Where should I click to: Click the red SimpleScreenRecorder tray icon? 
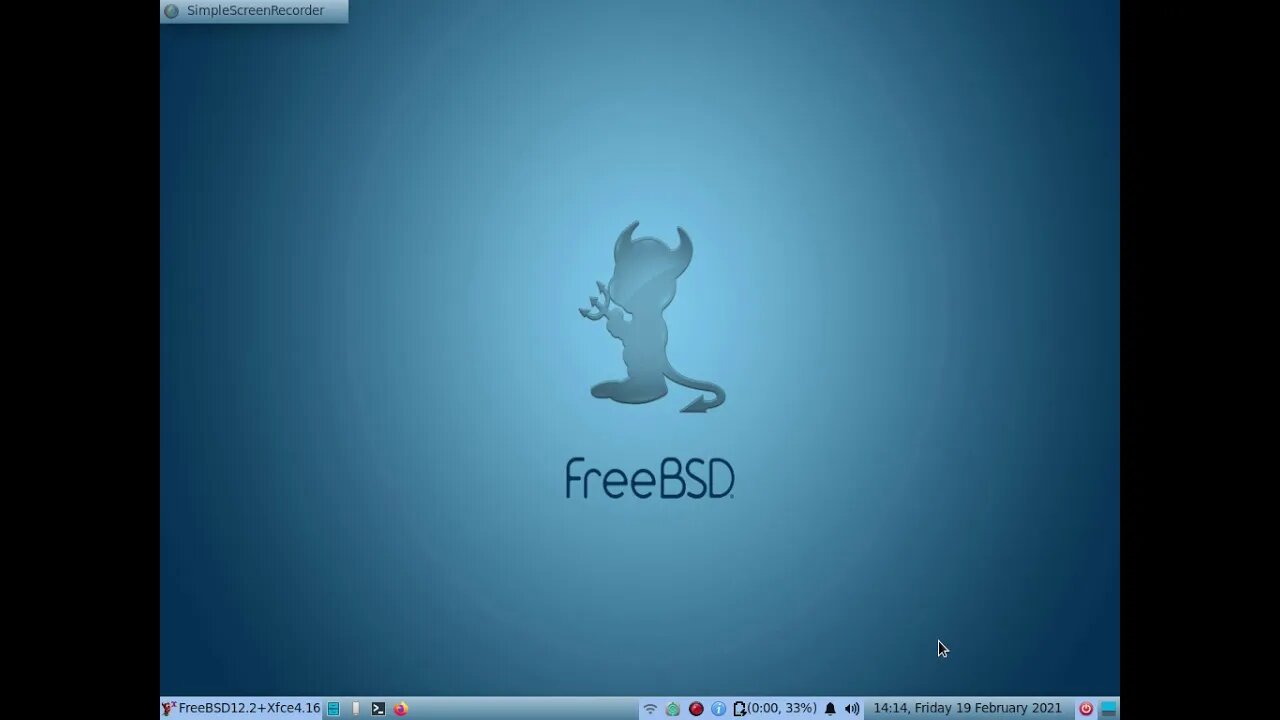point(696,708)
